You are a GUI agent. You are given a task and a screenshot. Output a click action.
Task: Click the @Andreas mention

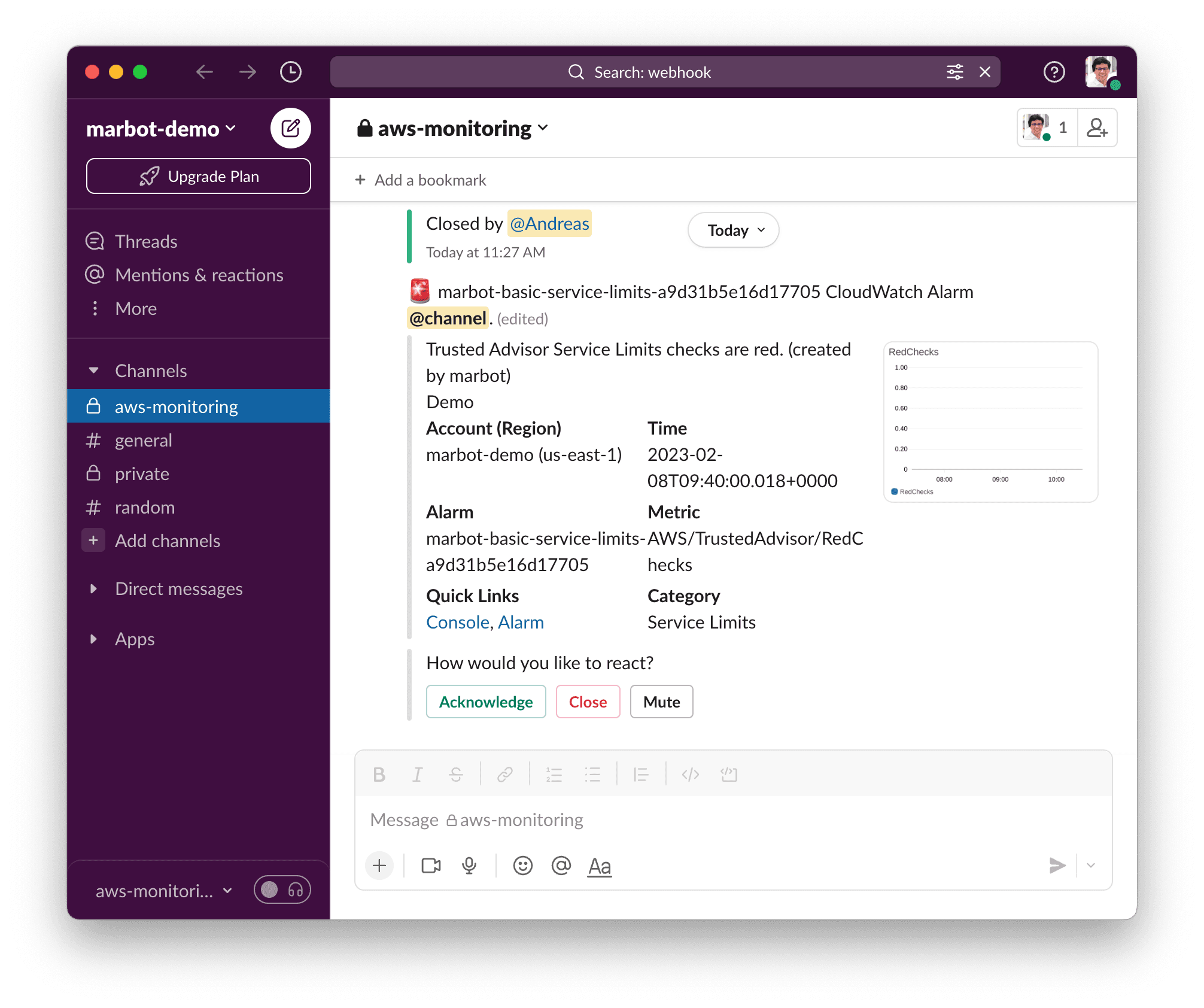point(549,223)
